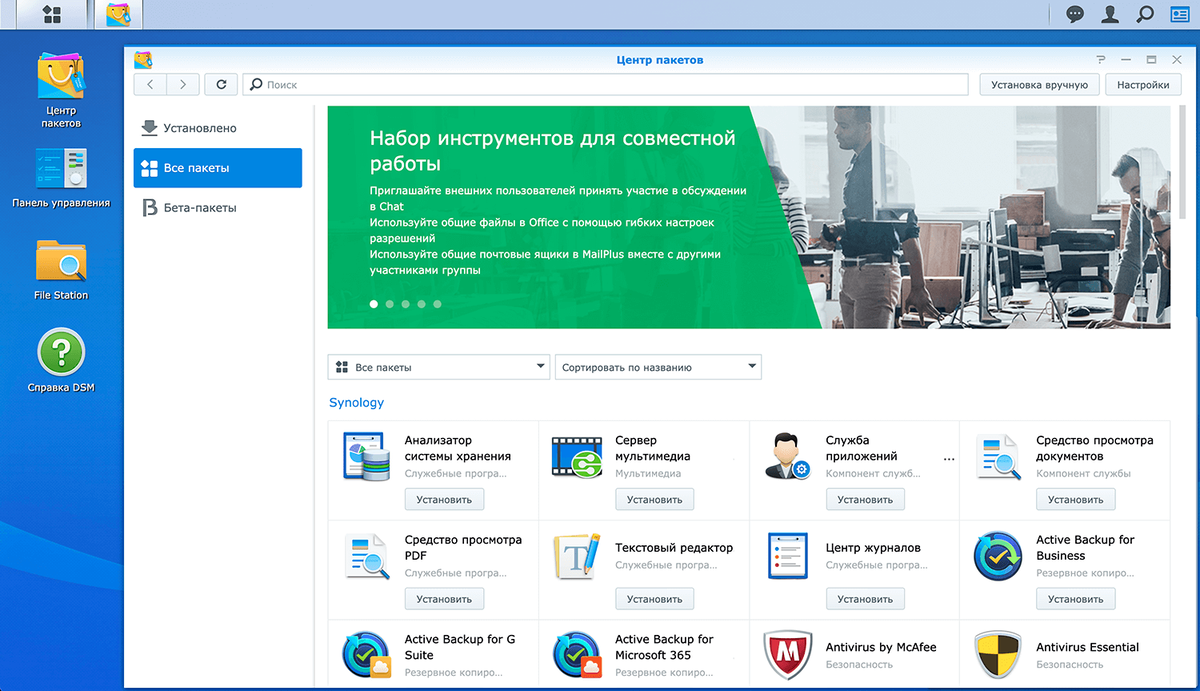
Task: Open the Настройки button
Action: (1143, 85)
